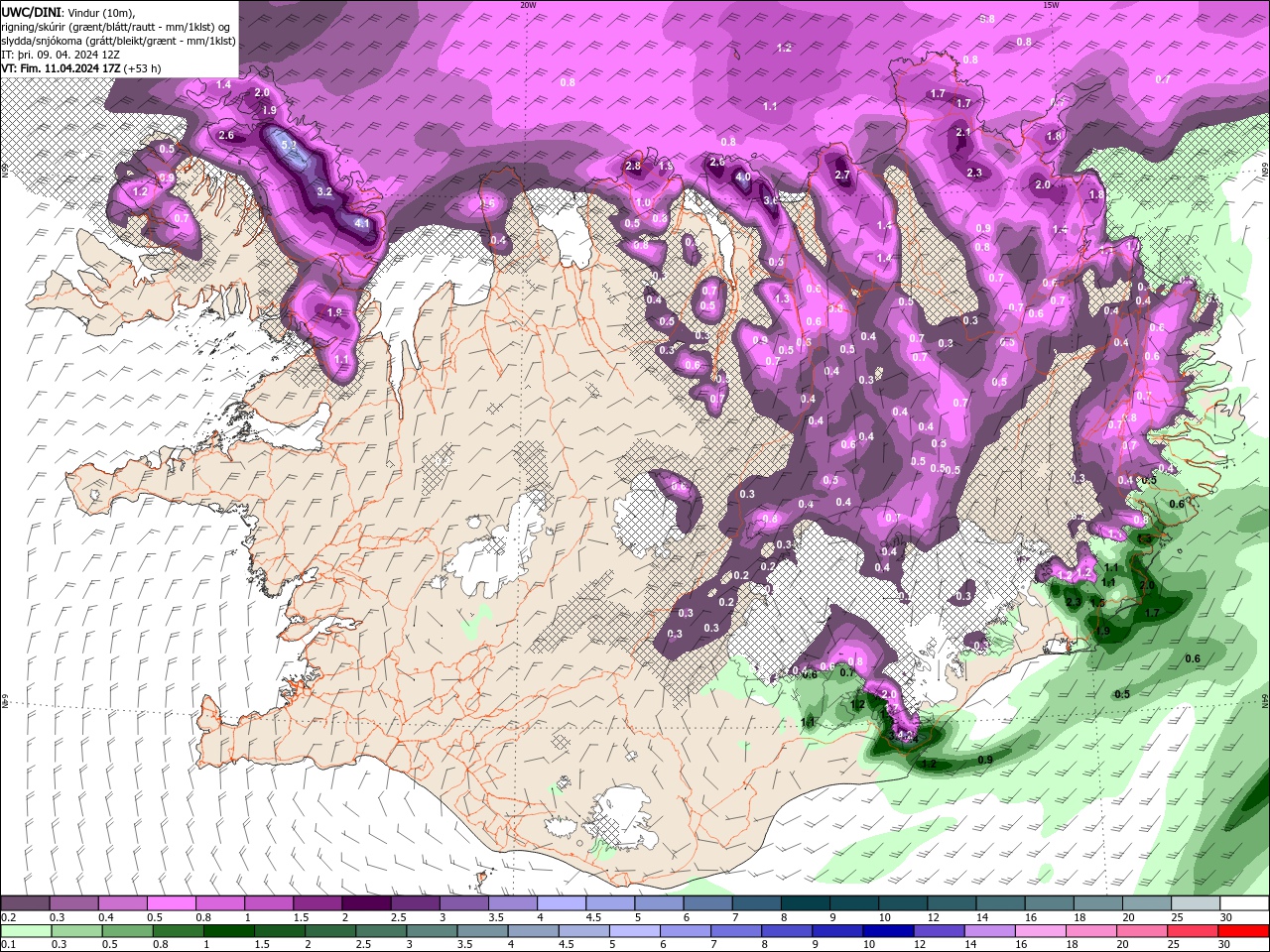
Task: Select the white 30 swatch on snow scale
Action: [x=1244, y=904]
